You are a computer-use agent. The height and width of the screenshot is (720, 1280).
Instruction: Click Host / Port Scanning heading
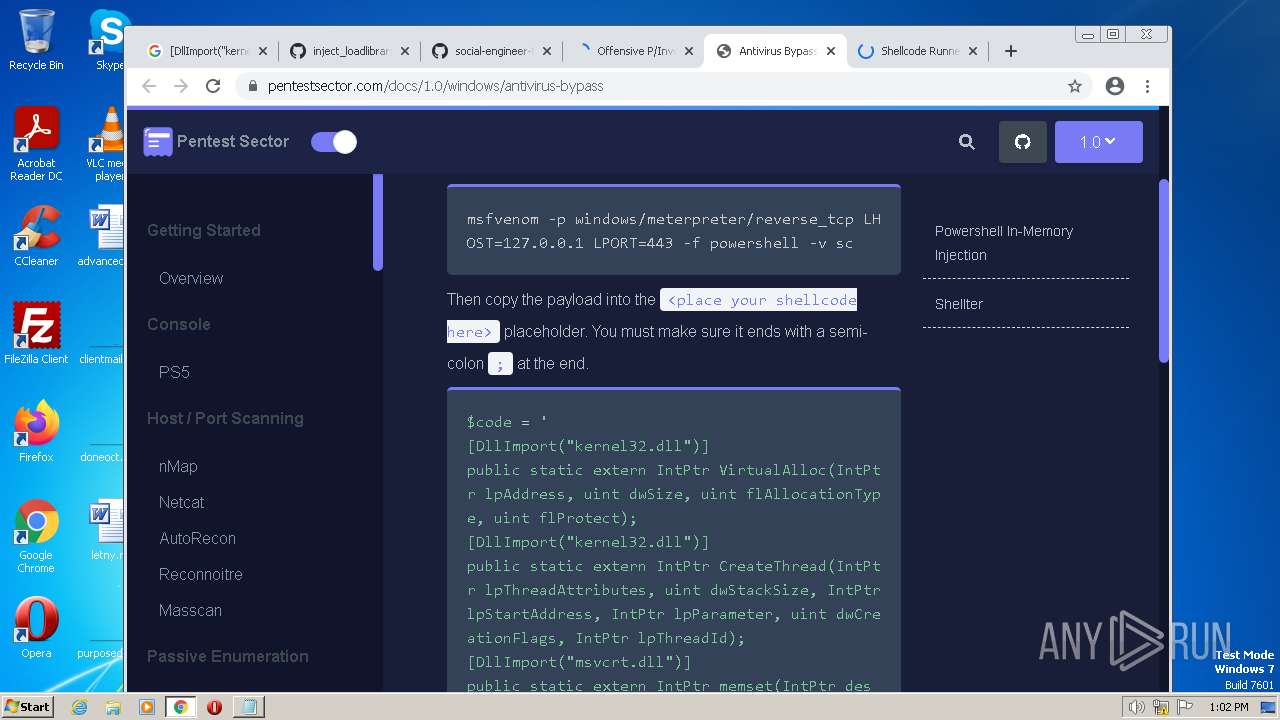pos(225,418)
